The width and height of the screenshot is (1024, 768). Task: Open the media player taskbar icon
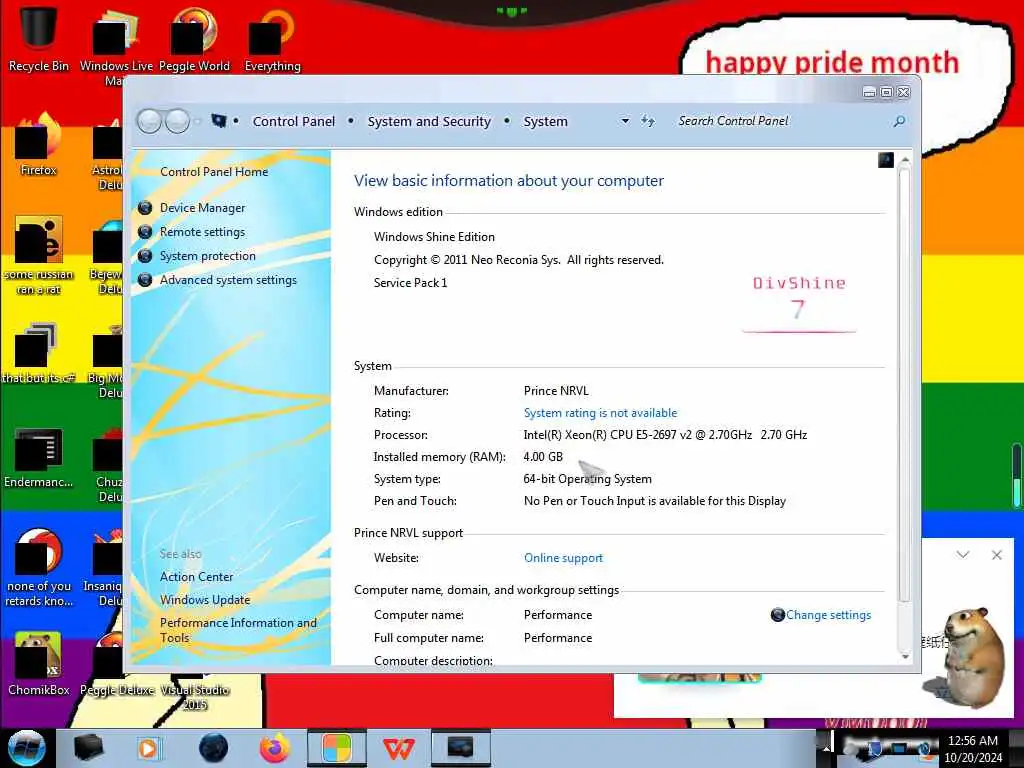[x=148, y=748]
